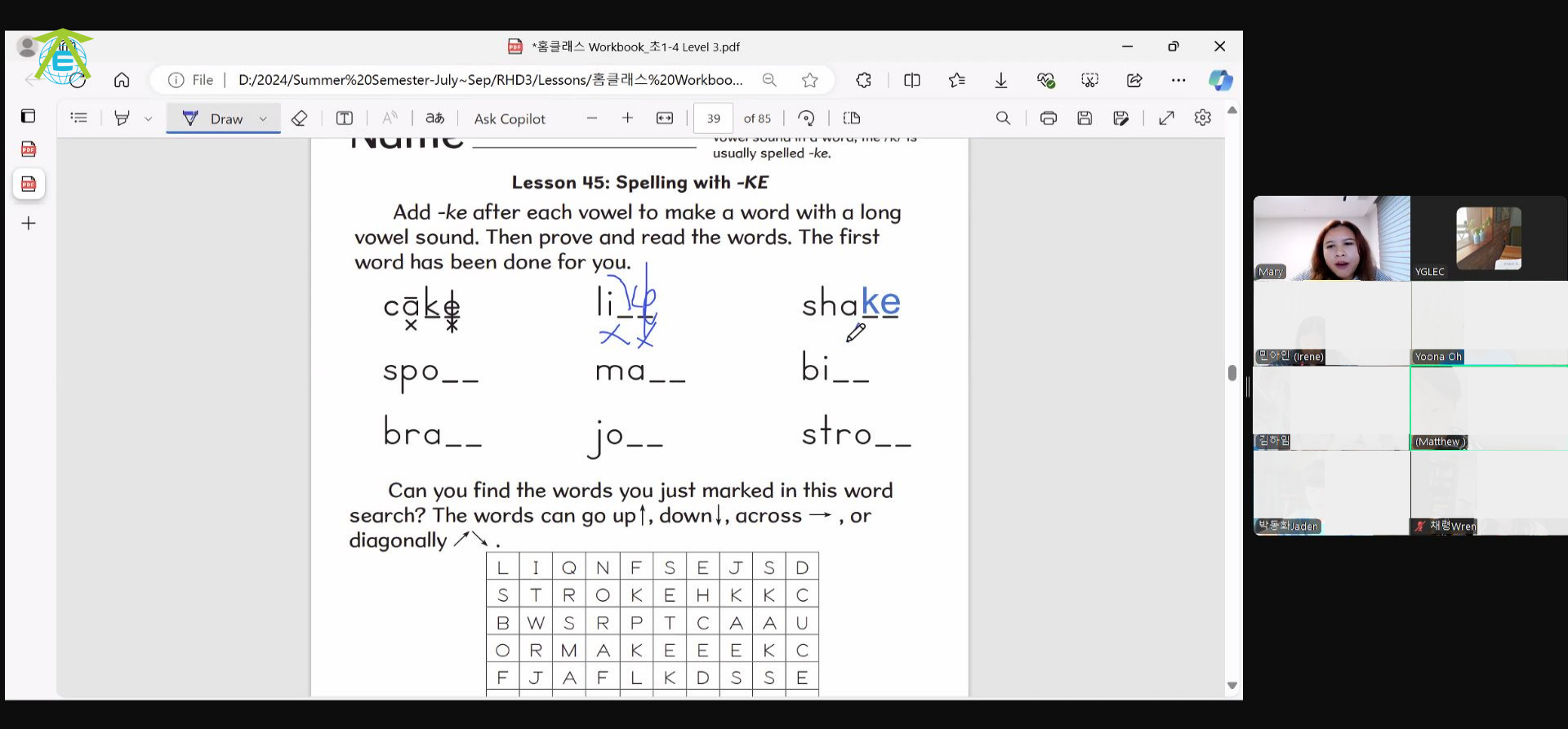Screen dimensions: 1568x729
Task: Click the 'Lesson 45: Spelling with -KE' heading
Action: [x=639, y=182]
